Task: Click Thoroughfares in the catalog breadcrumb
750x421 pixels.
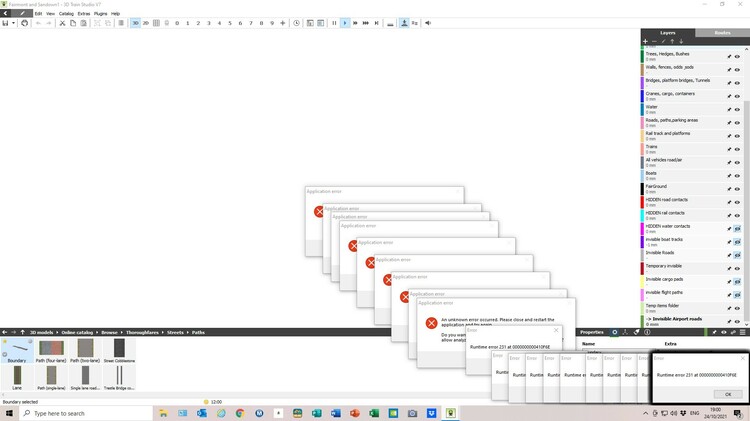Action: pyautogui.click(x=142, y=332)
